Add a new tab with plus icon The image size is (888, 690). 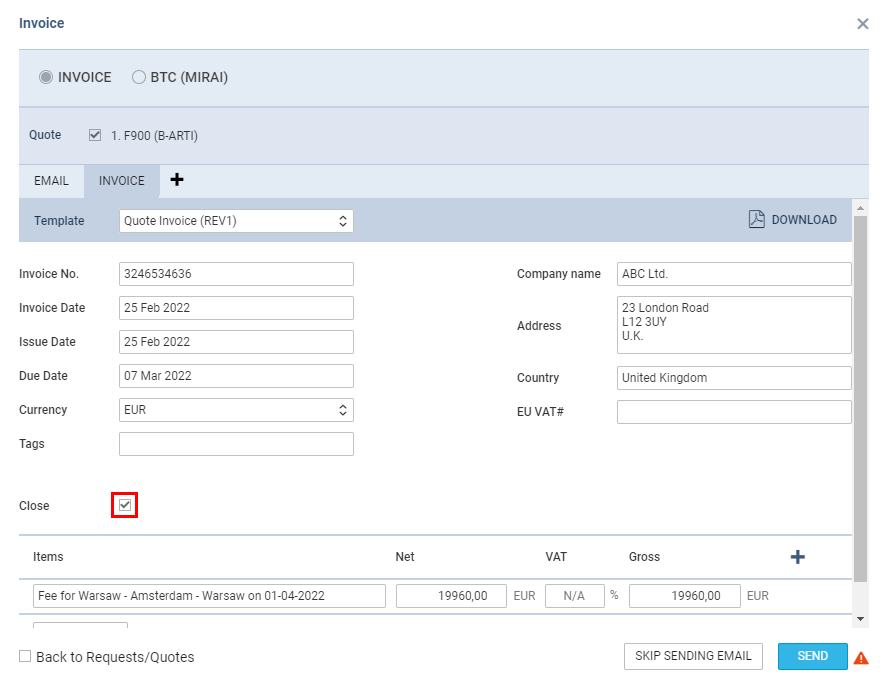177,180
